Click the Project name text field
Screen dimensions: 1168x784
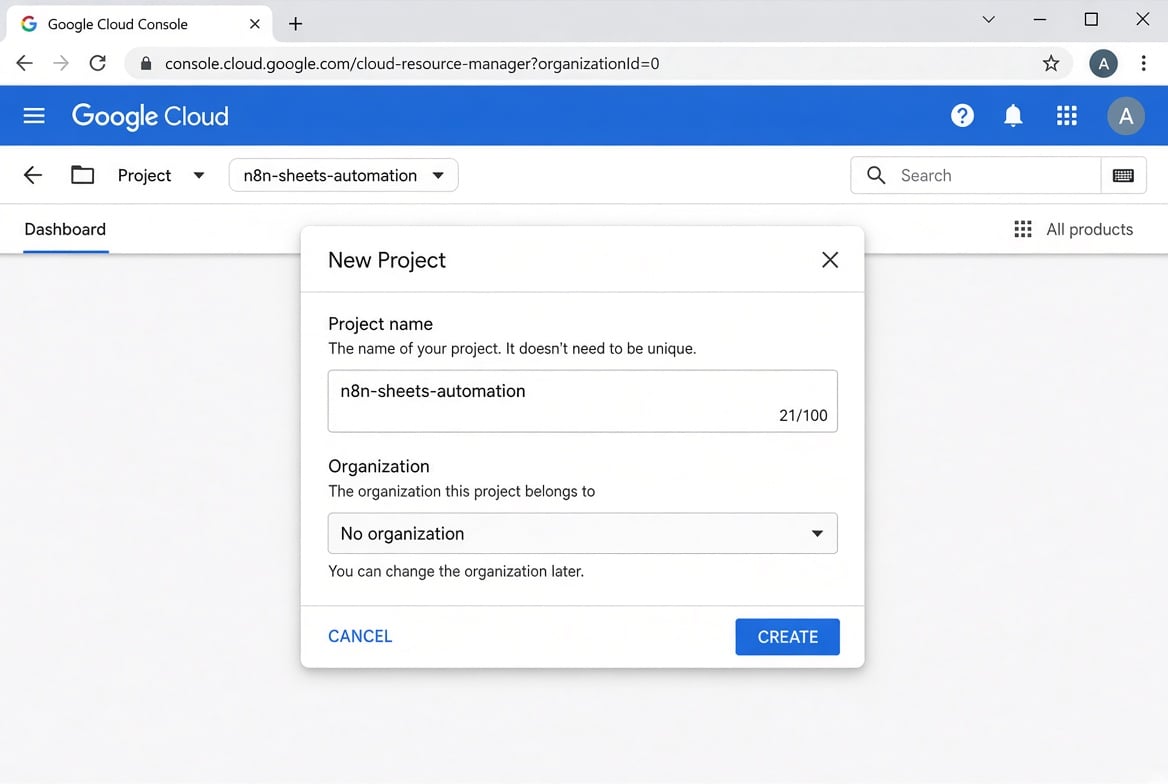point(583,401)
